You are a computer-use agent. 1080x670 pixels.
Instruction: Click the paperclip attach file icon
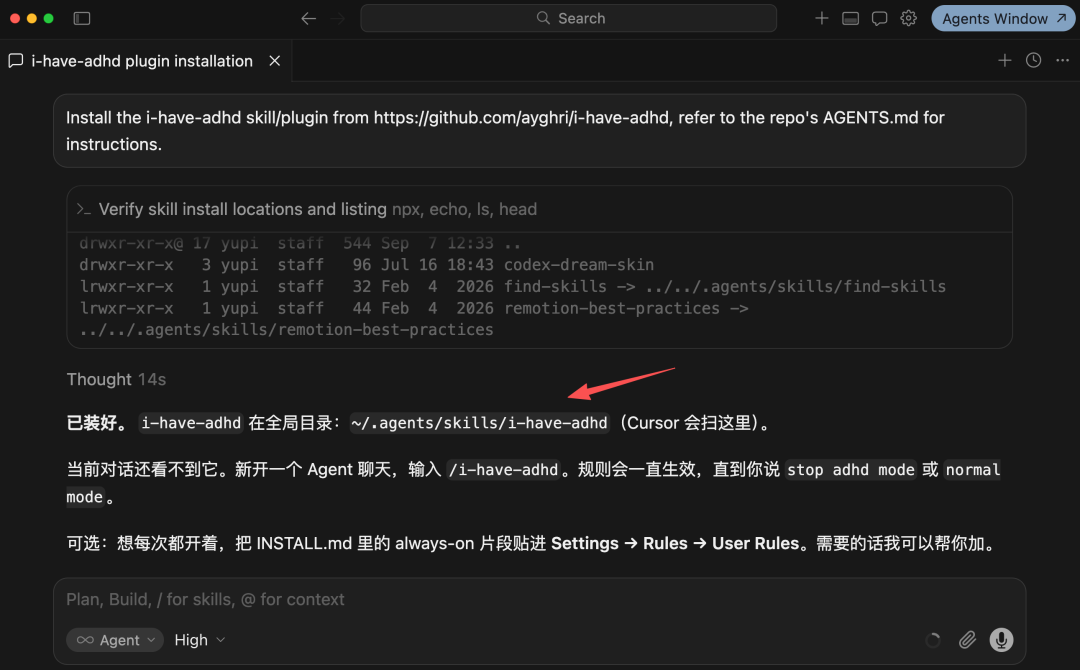(x=967, y=640)
